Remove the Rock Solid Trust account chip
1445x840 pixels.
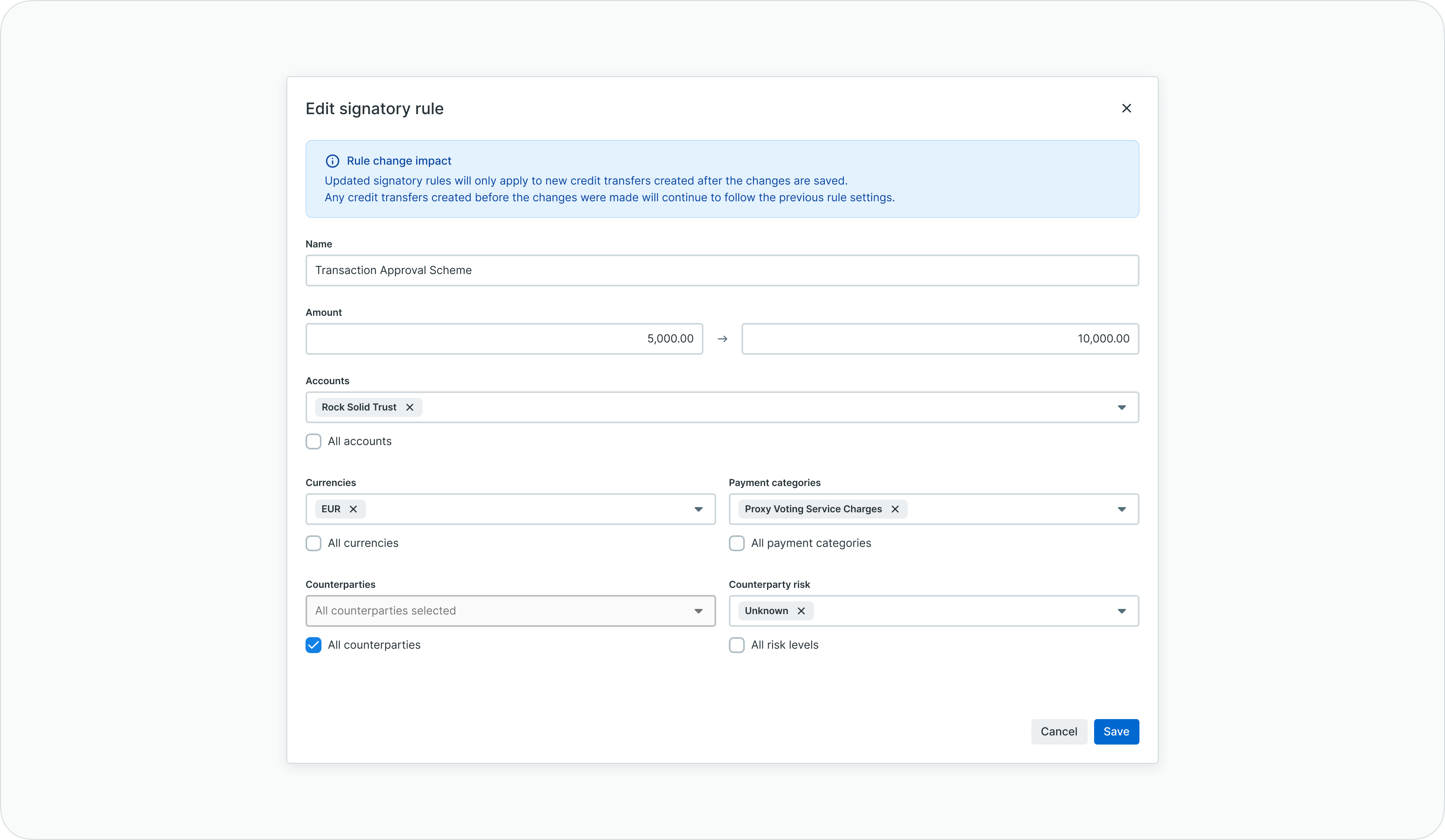[409, 407]
